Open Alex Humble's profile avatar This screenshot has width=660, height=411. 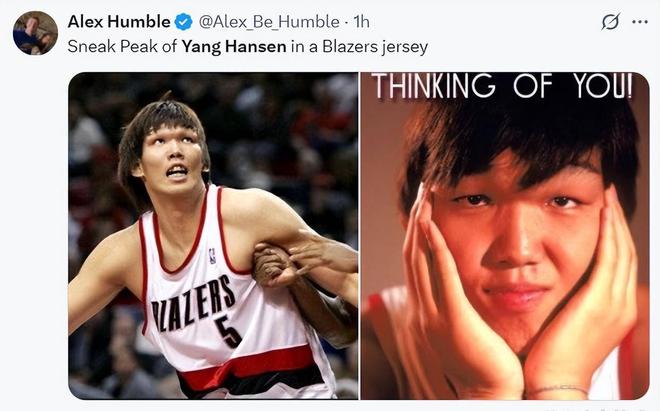(x=35, y=33)
